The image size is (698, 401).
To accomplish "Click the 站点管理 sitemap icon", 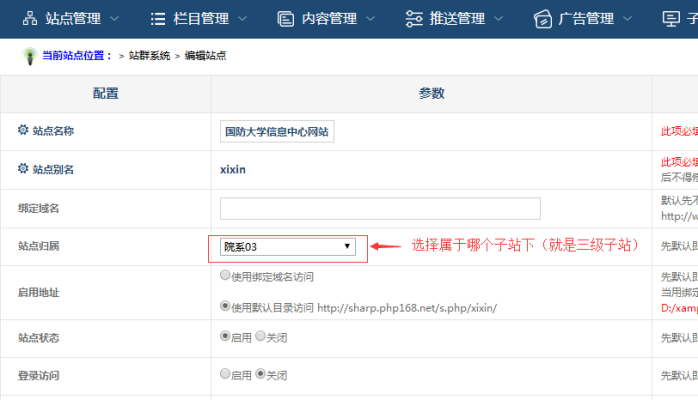I will pos(27,18).
